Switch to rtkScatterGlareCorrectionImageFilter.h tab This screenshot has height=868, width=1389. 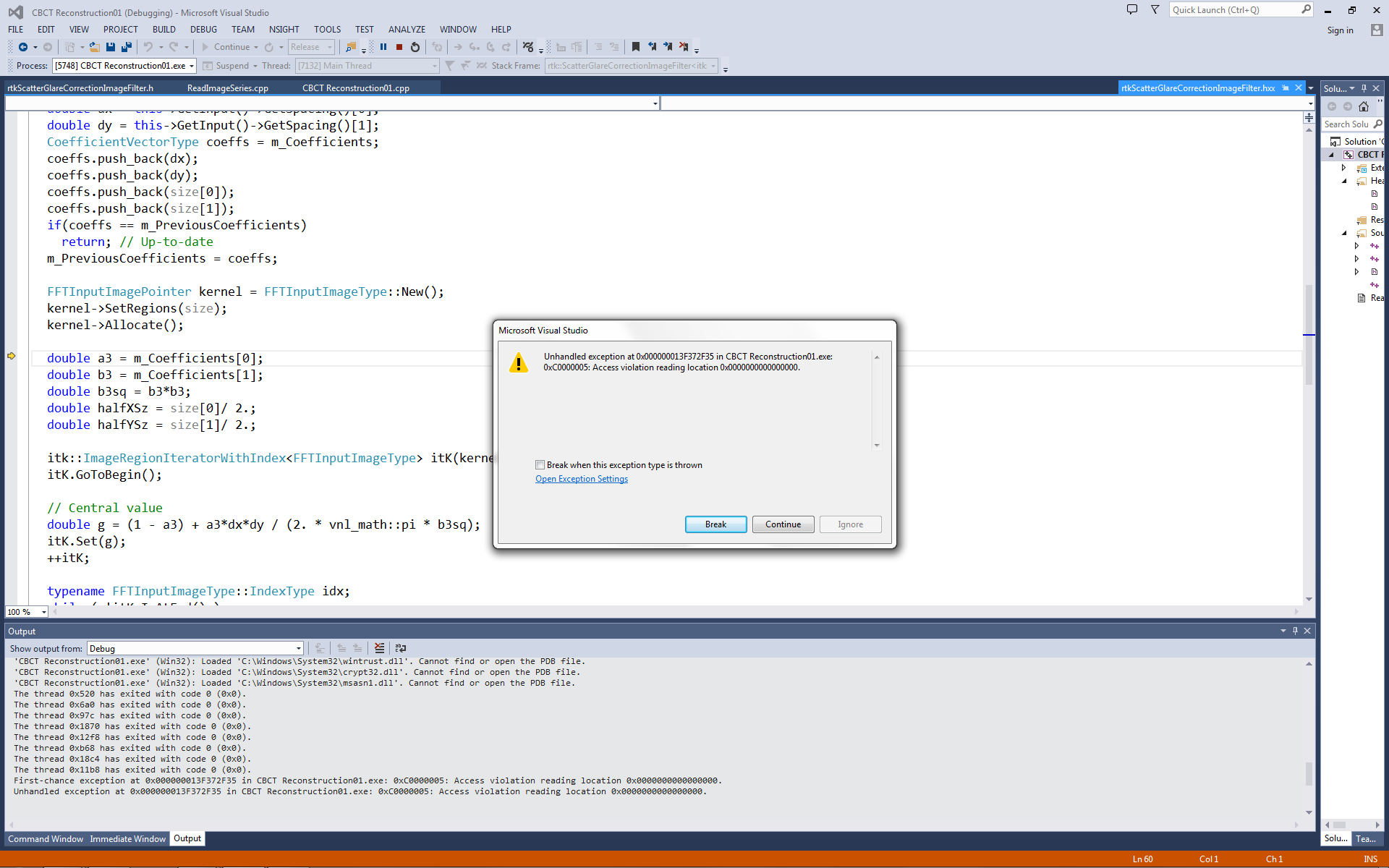80,88
